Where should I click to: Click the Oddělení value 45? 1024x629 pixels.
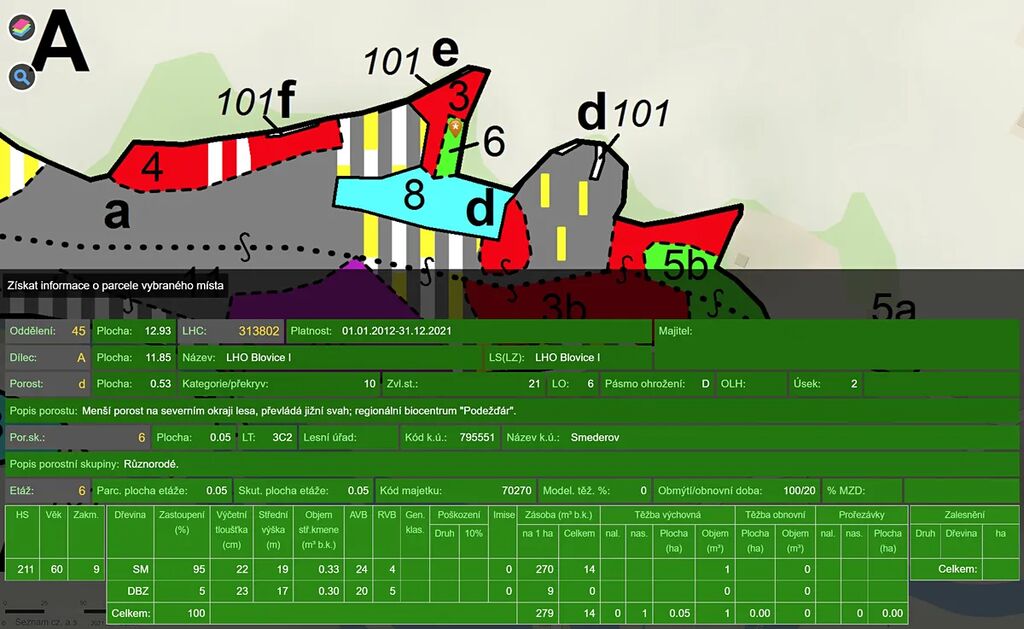pyautogui.click(x=78, y=331)
